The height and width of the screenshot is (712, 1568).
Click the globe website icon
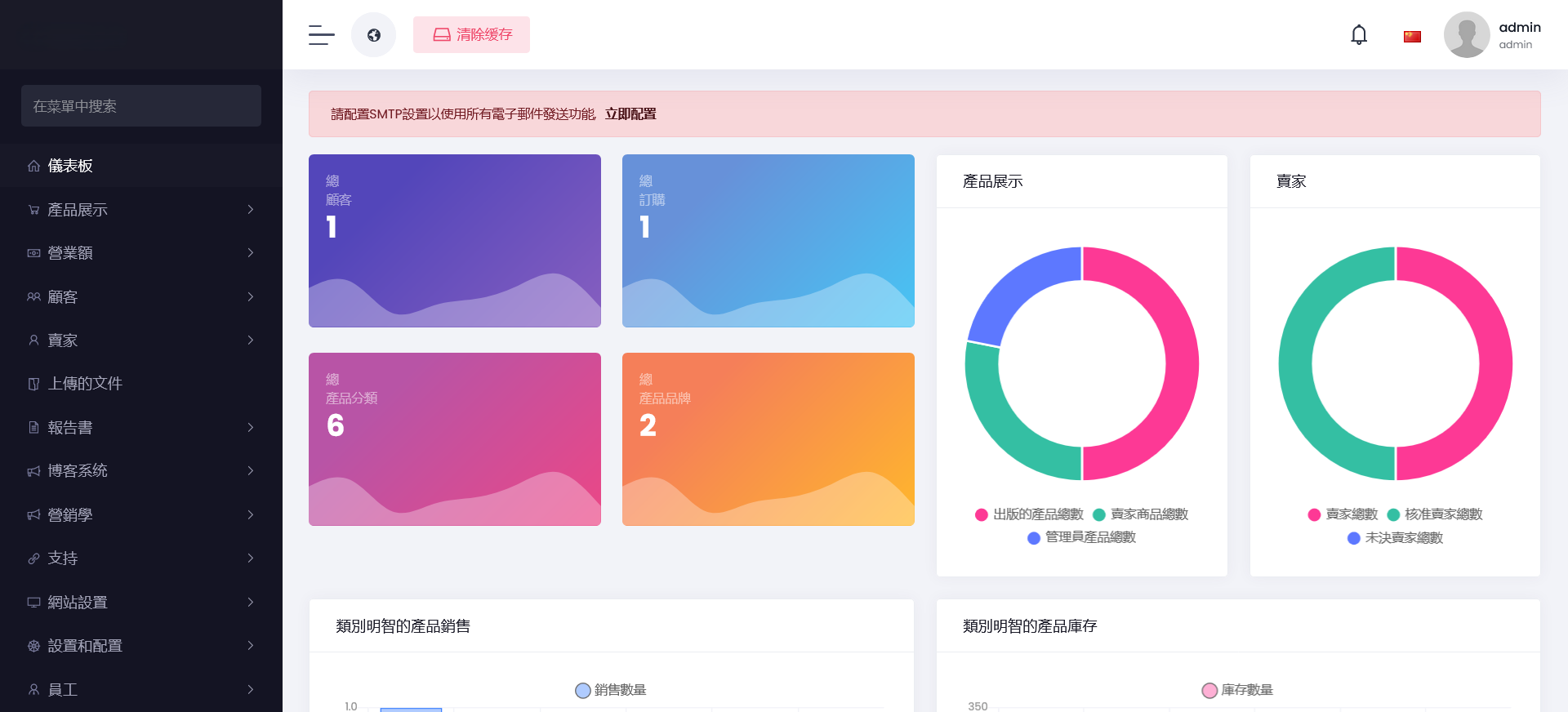(x=373, y=35)
